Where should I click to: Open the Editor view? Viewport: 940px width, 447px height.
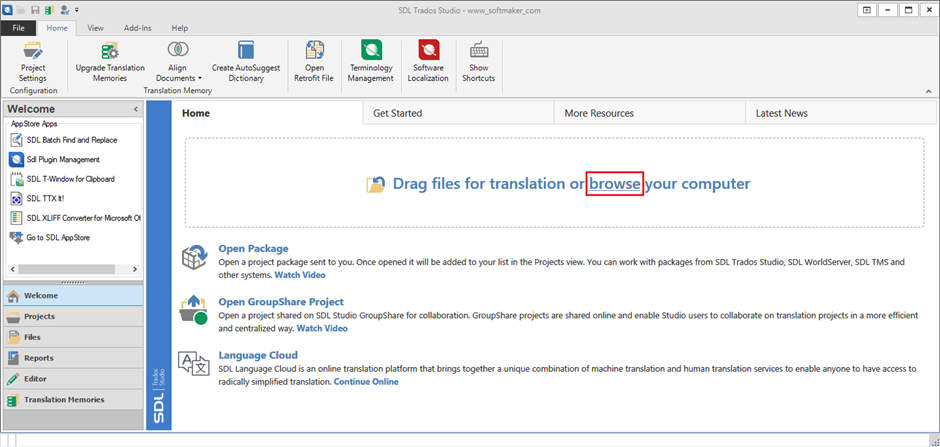click(x=73, y=379)
